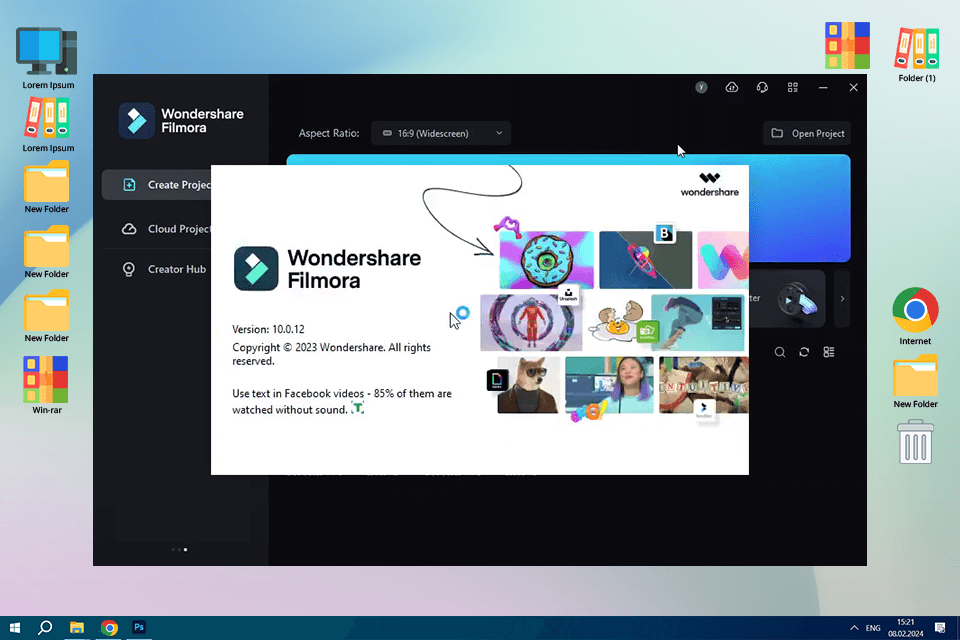
Task: Open the Cloud download icon in Filmora title bar
Action: tap(732, 88)
